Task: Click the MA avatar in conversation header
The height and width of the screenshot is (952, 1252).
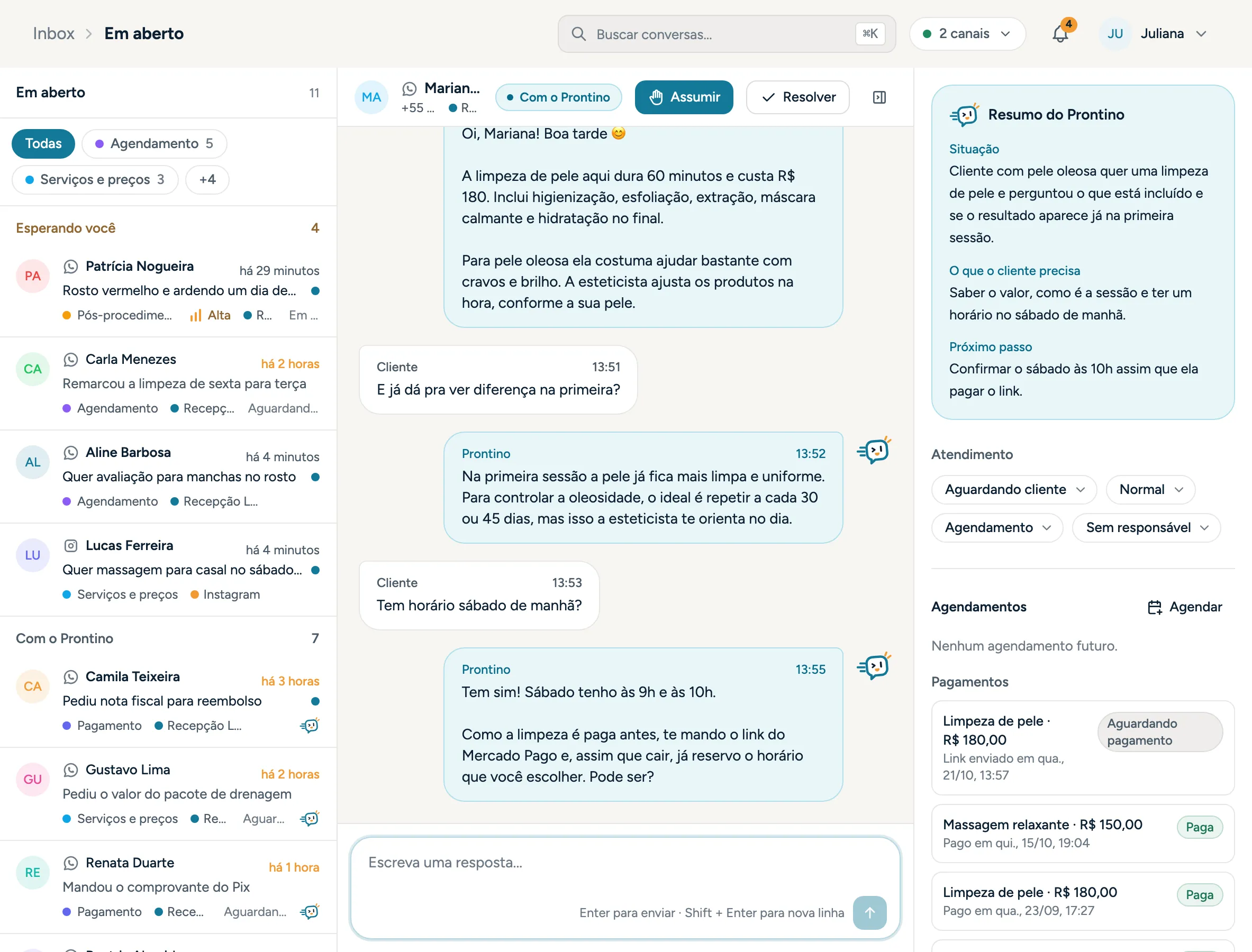Action: click(371, 97)
